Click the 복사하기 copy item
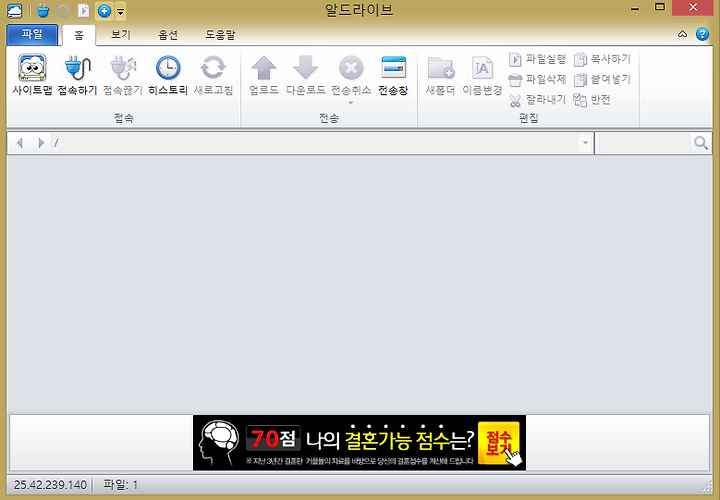720x500 pixels. coord(602,59)
